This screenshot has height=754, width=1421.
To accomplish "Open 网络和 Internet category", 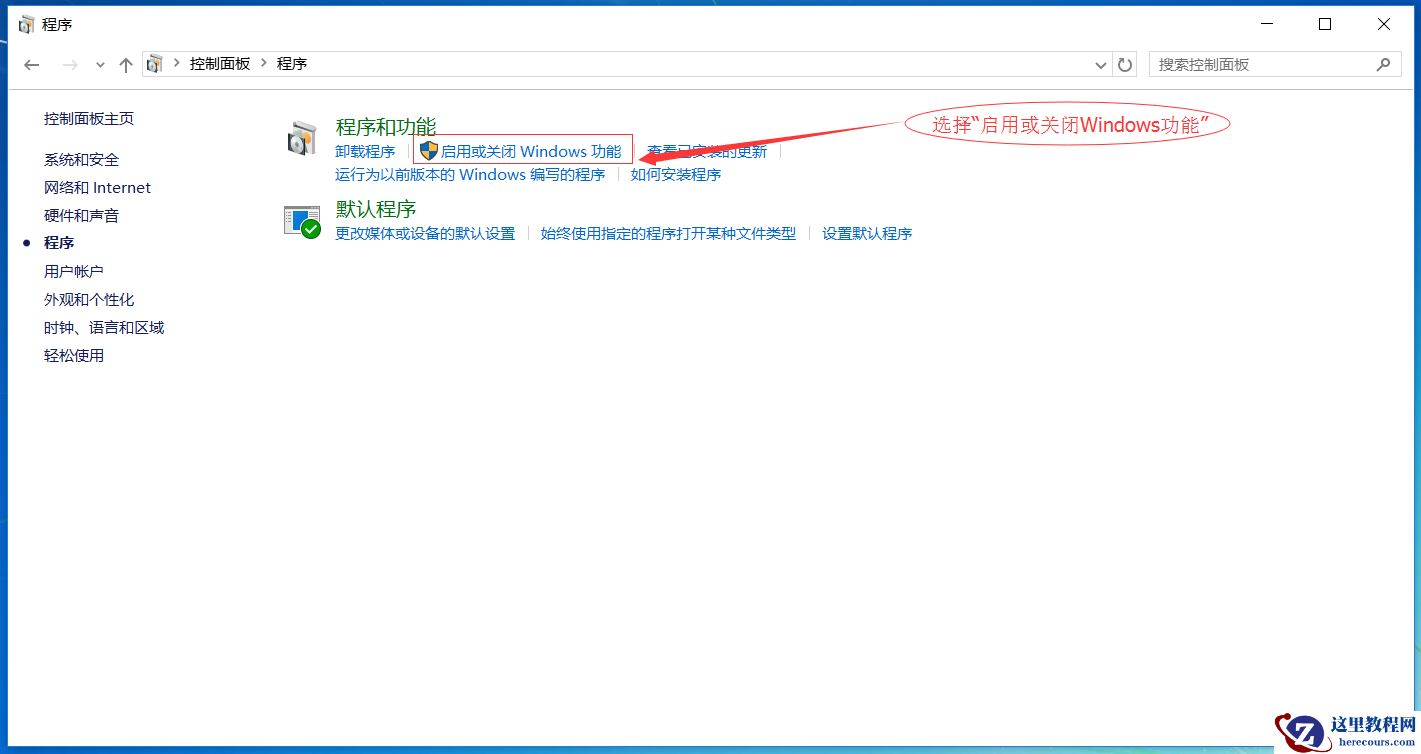I will [x=98, y=187].
